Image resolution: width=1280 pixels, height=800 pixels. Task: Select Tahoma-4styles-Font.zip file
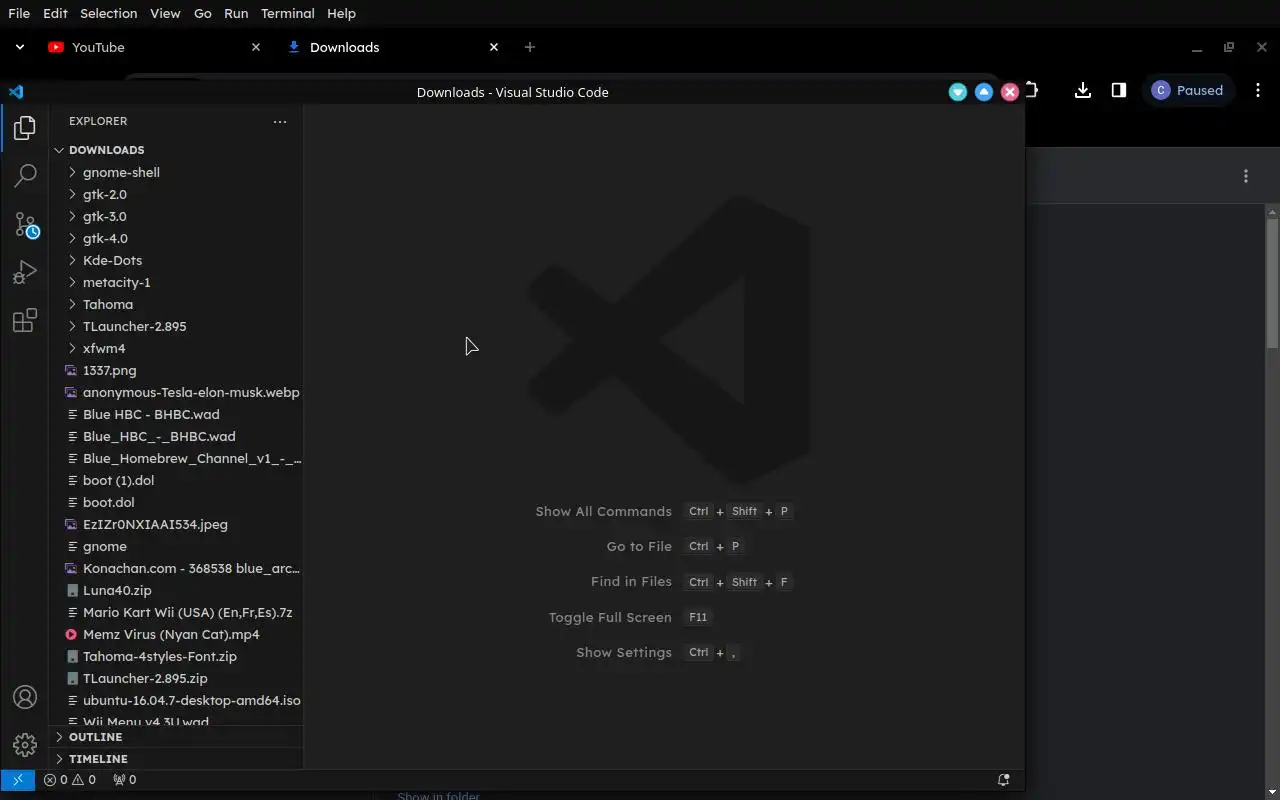176,656
